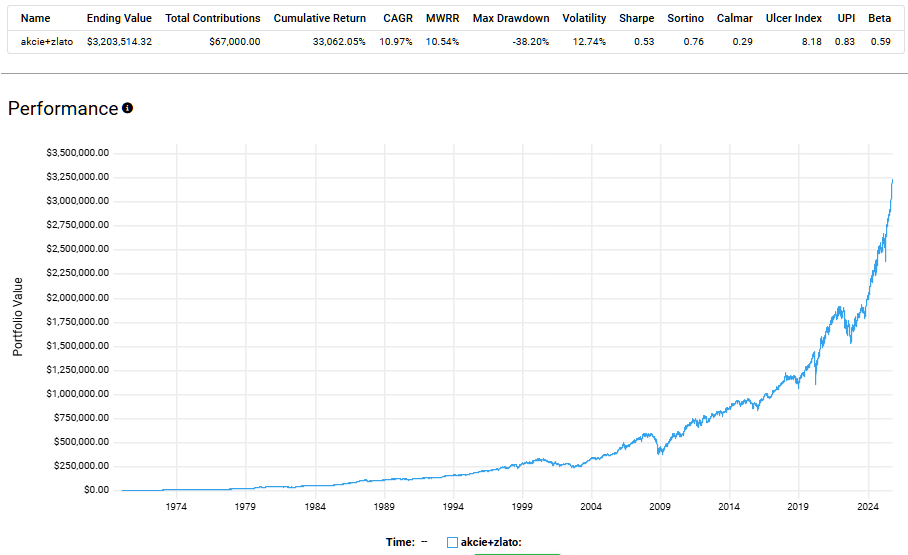Click the Sharpe column header
Screen dimensions: 908x555
pyautogui.click(x=636, y=18)
